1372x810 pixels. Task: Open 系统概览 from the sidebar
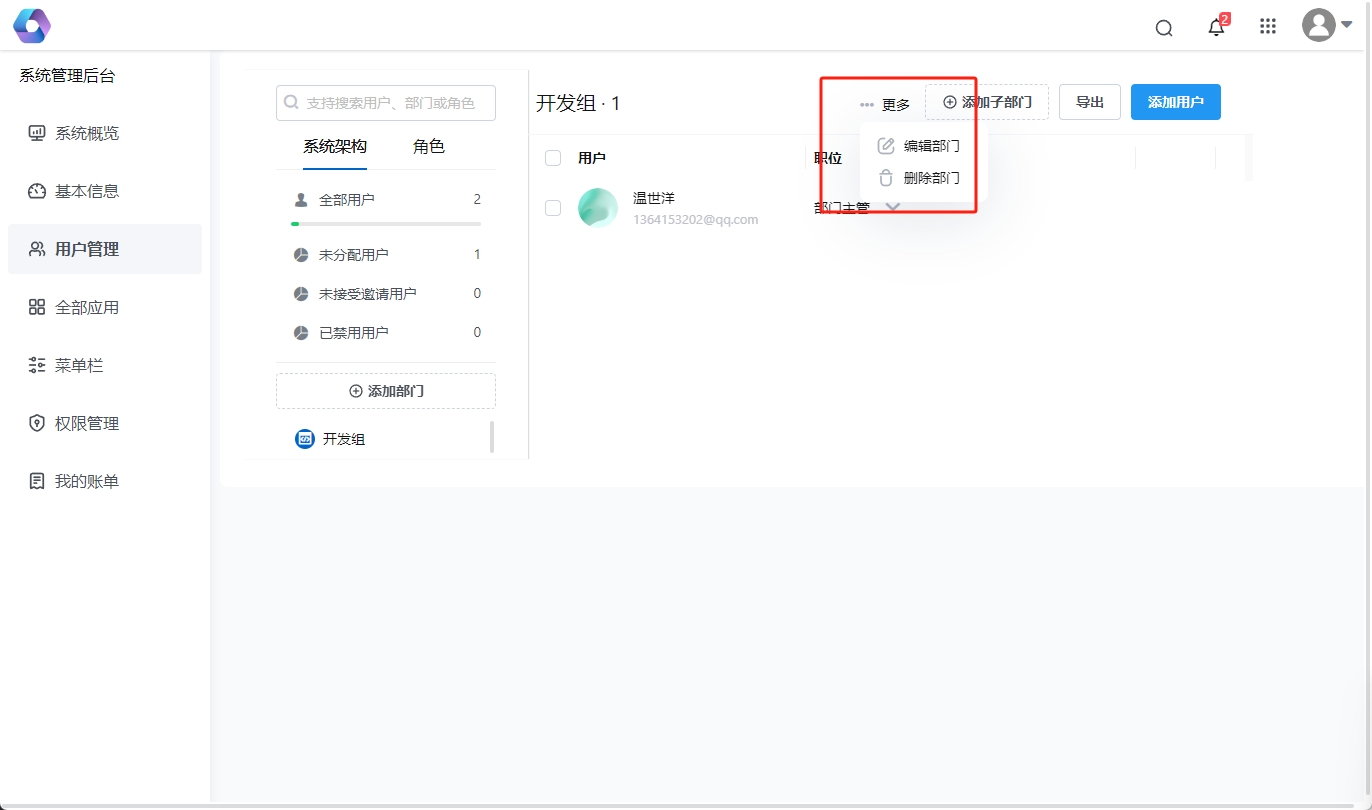(x=87, y=133)
